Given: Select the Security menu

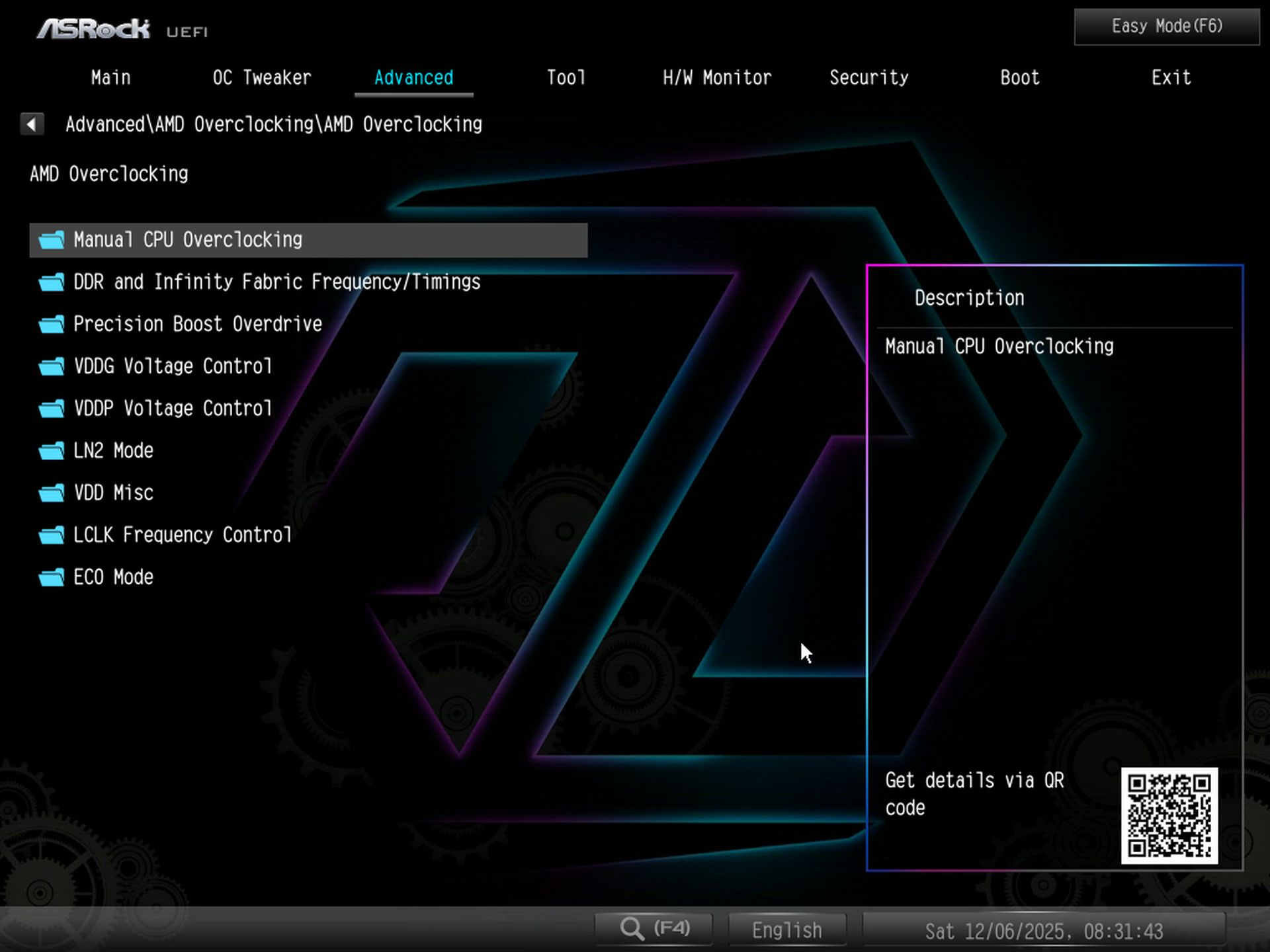Looking at the screenshot, I should tap(869, 77).
